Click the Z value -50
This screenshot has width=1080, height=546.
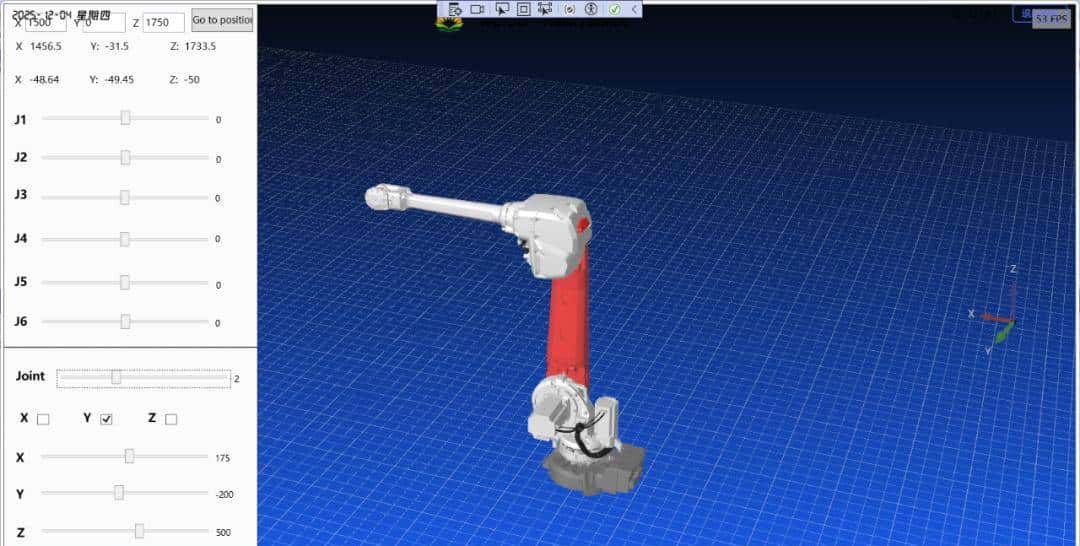click(x=191, y=79)
